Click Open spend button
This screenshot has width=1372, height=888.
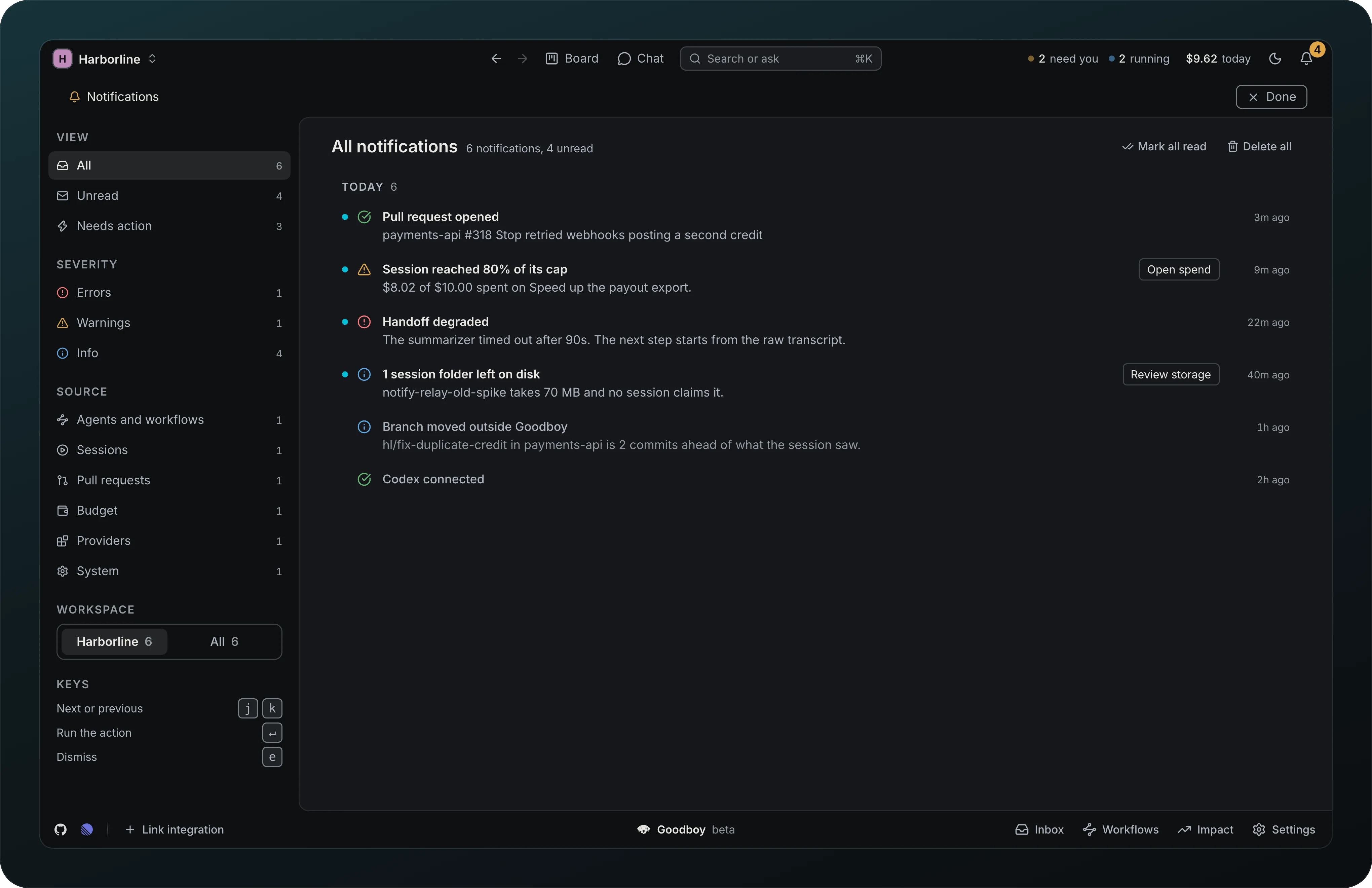1179,270
